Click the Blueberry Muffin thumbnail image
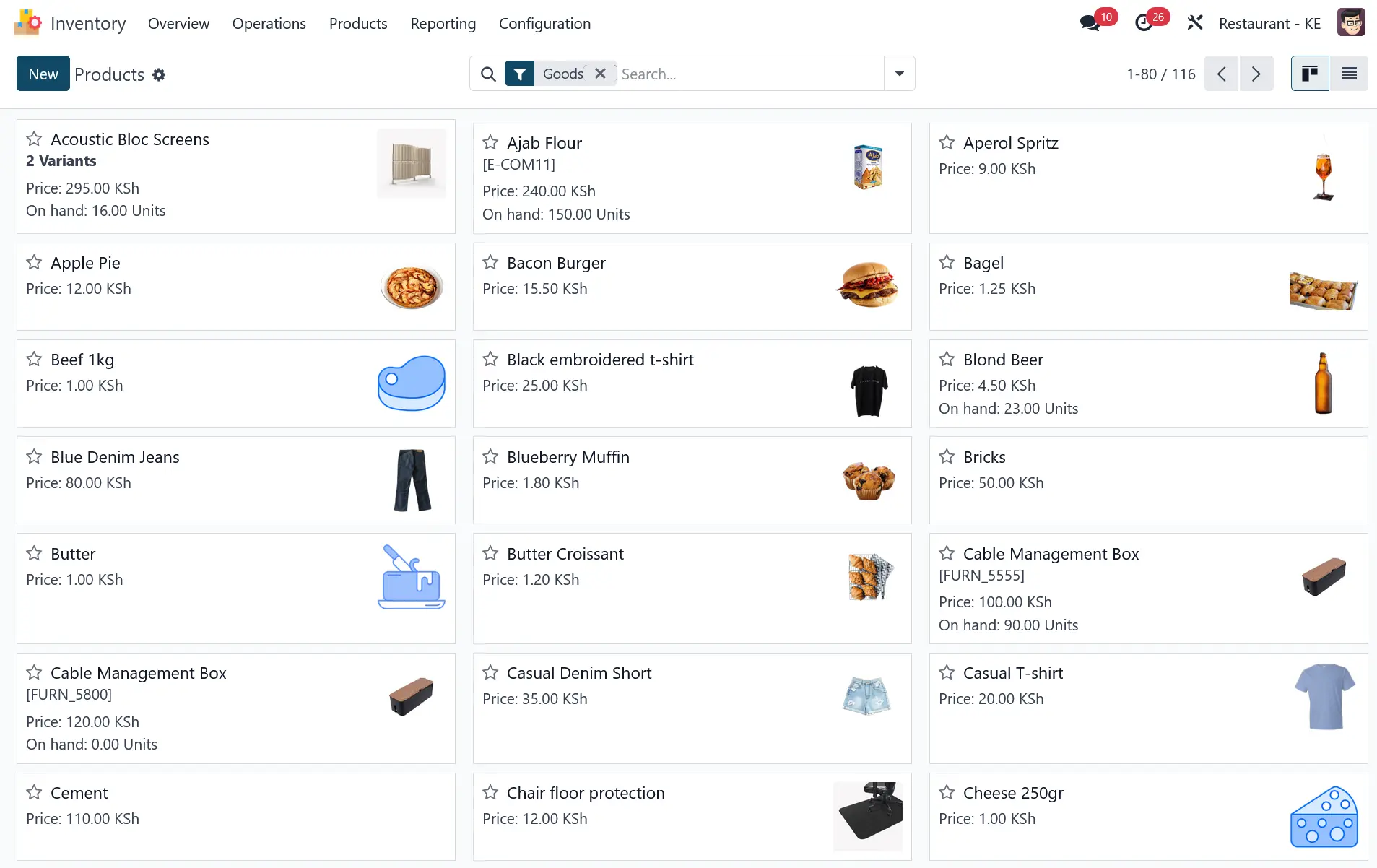 point(869,480)
